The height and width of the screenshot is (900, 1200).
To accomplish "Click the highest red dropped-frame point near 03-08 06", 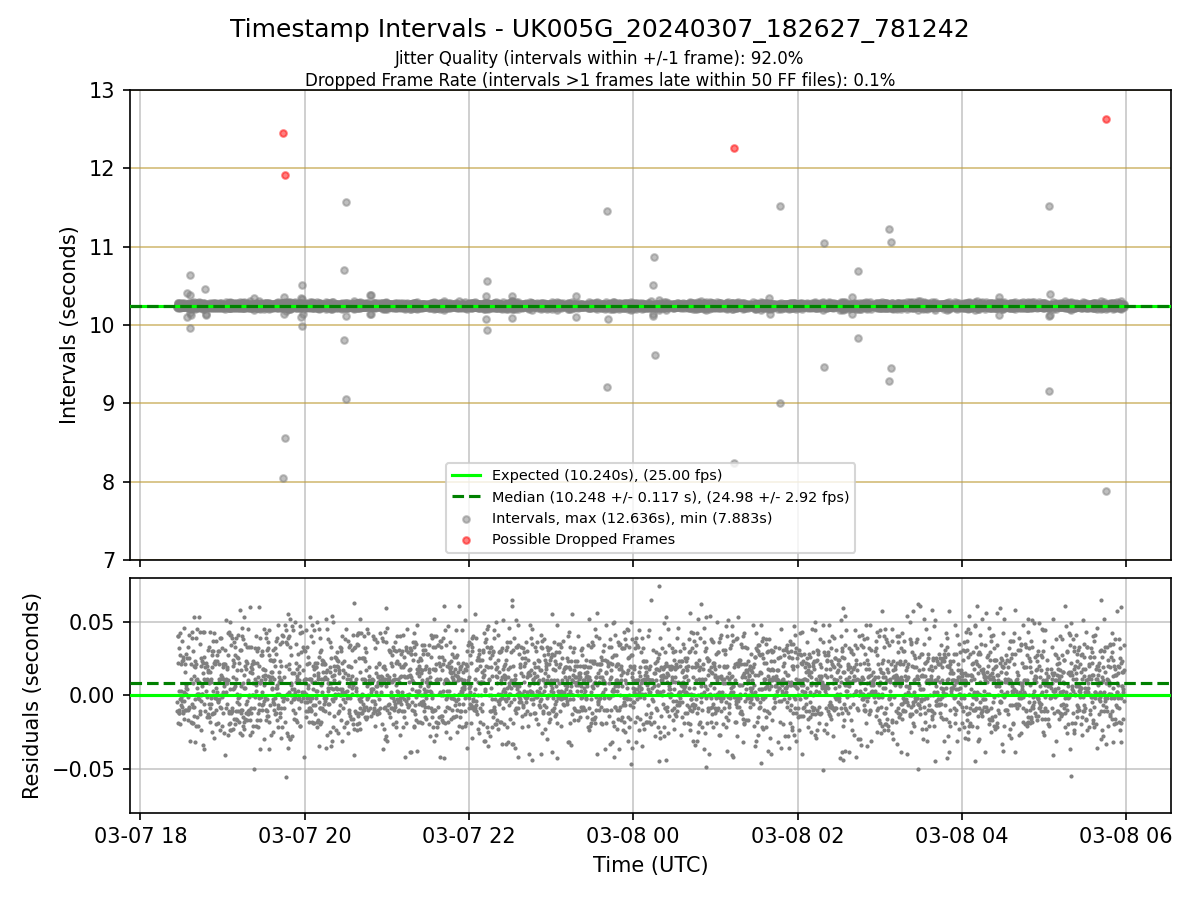I will [1106, 119].
